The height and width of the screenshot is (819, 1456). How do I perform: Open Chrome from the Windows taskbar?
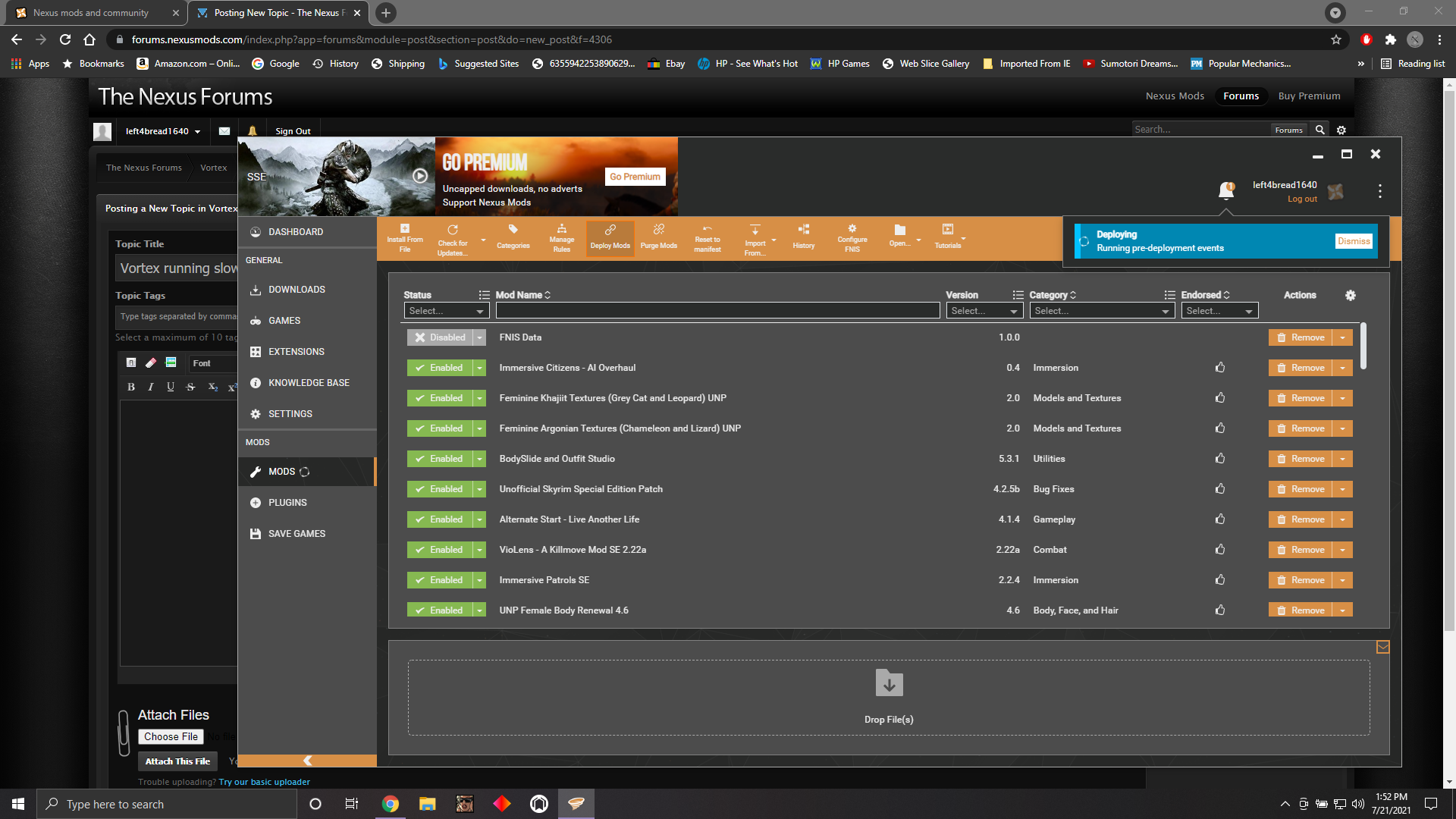pos(391,804)
